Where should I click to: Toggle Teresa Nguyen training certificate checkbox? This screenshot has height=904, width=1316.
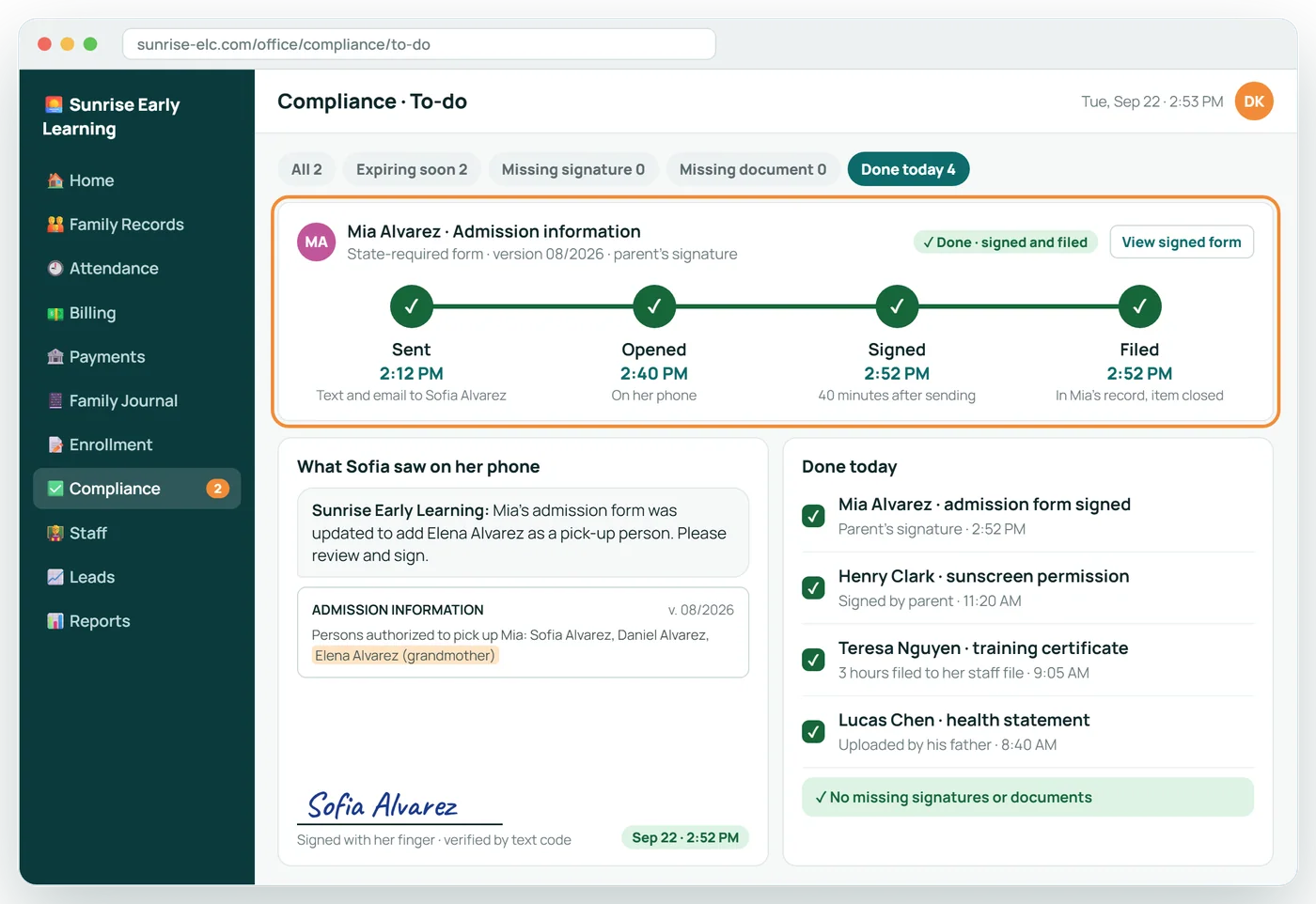[x=813, y=660]
